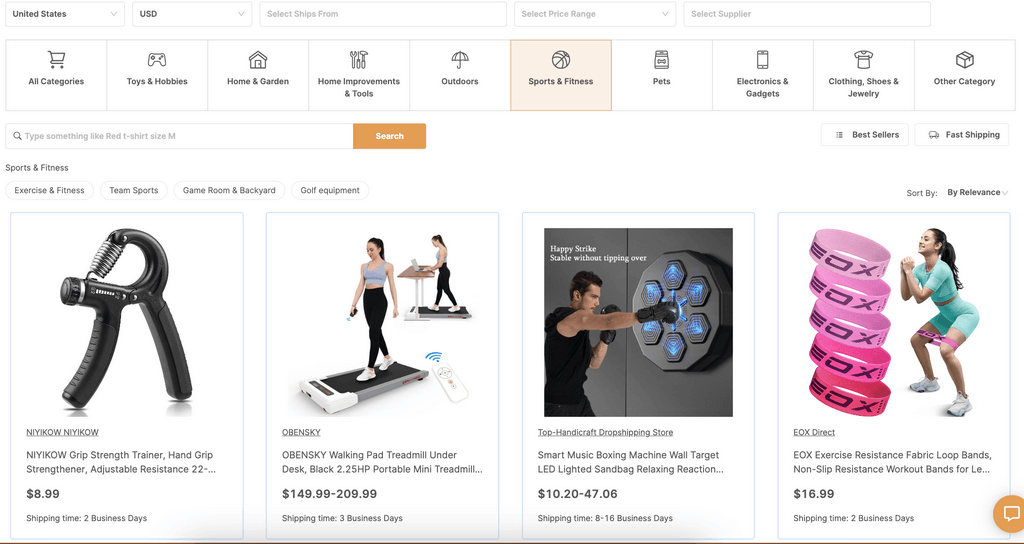Click the basketball Sports & Fitness icon

561,59
